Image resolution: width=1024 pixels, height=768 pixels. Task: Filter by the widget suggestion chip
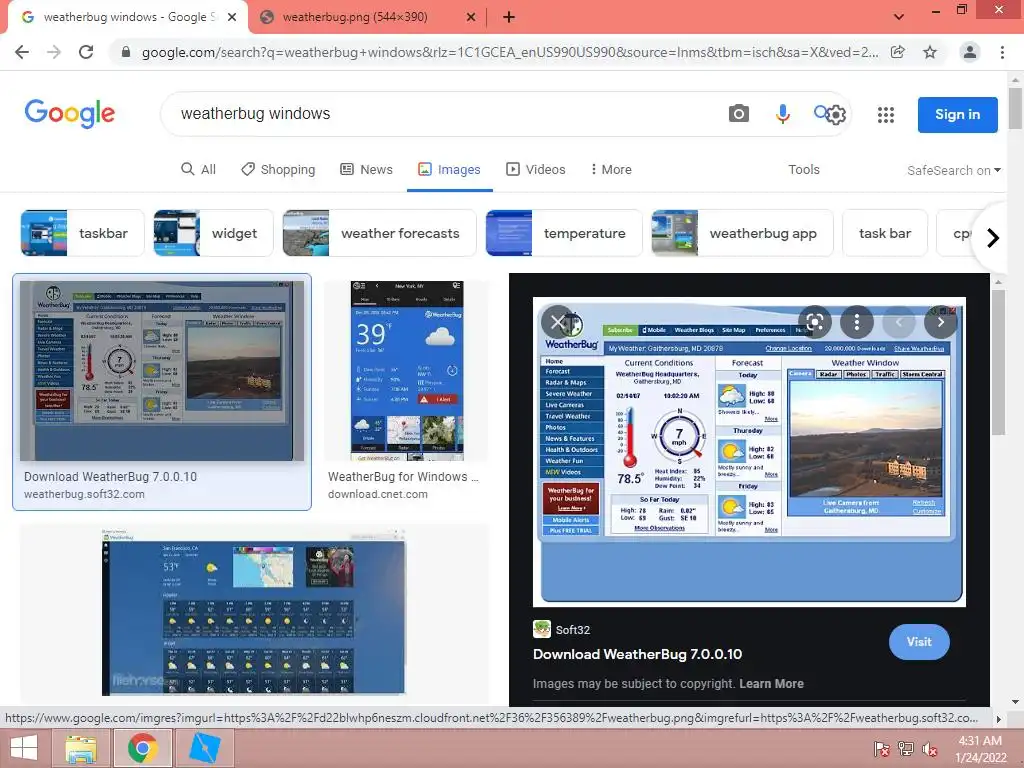coord(213,233)
